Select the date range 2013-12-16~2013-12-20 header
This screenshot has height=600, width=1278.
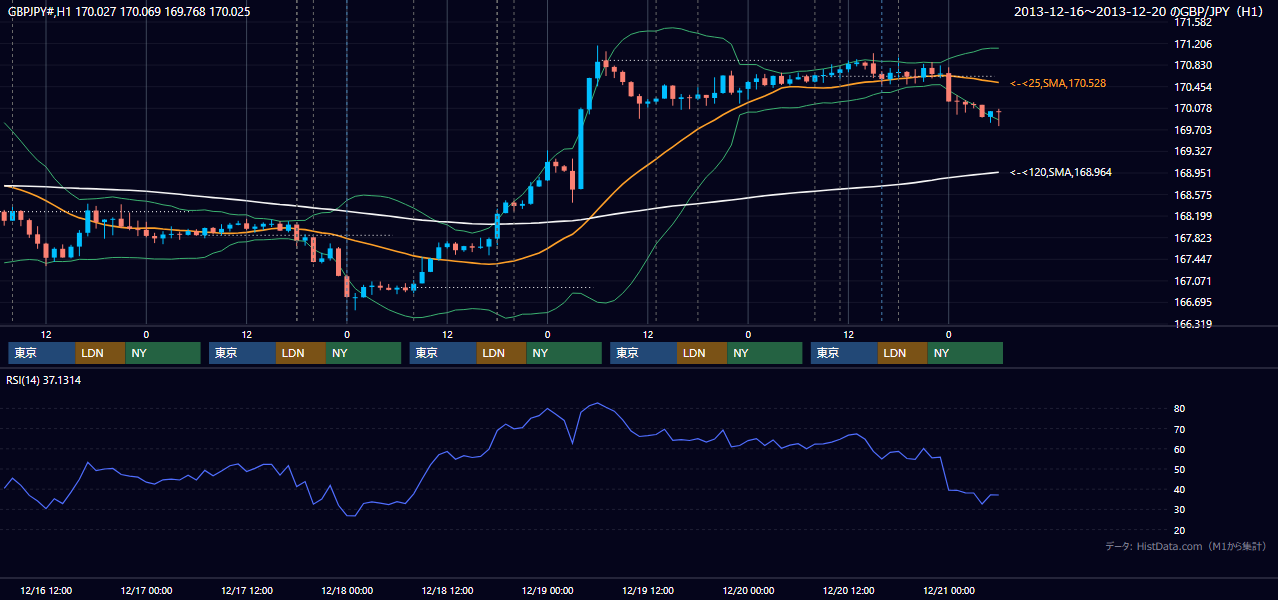[x=1140, y=12]
